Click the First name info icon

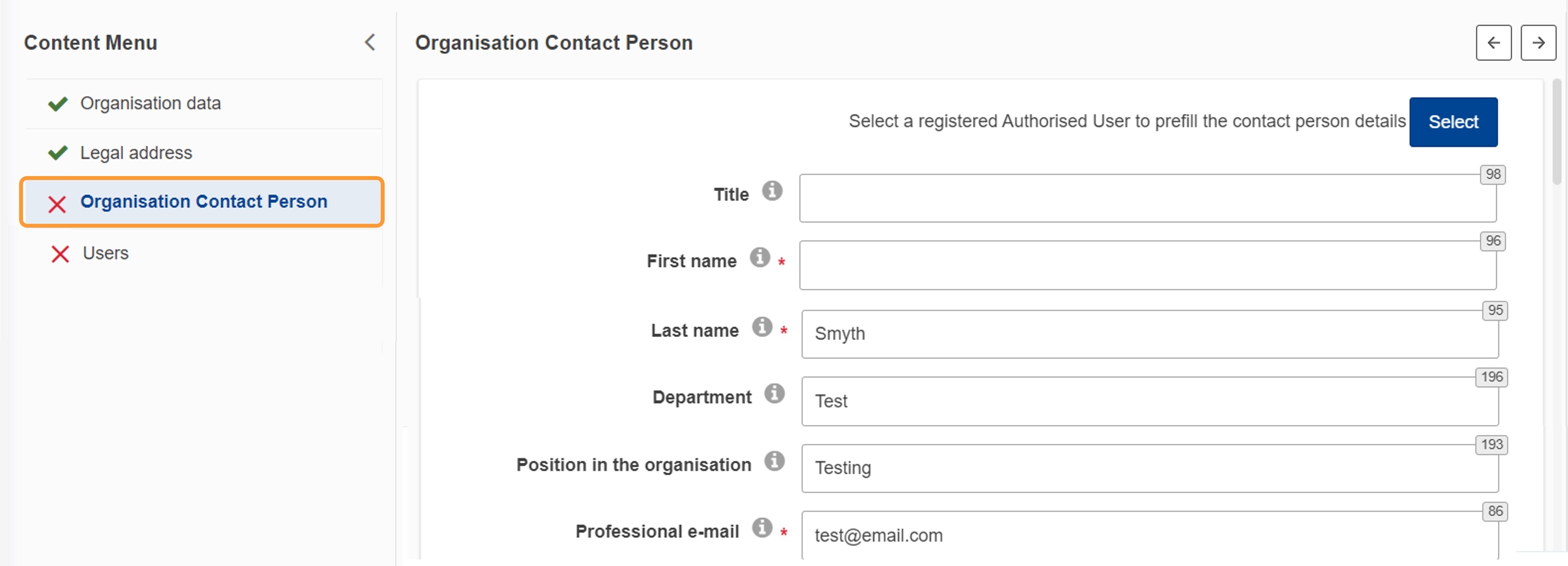(x=759, y=258)
